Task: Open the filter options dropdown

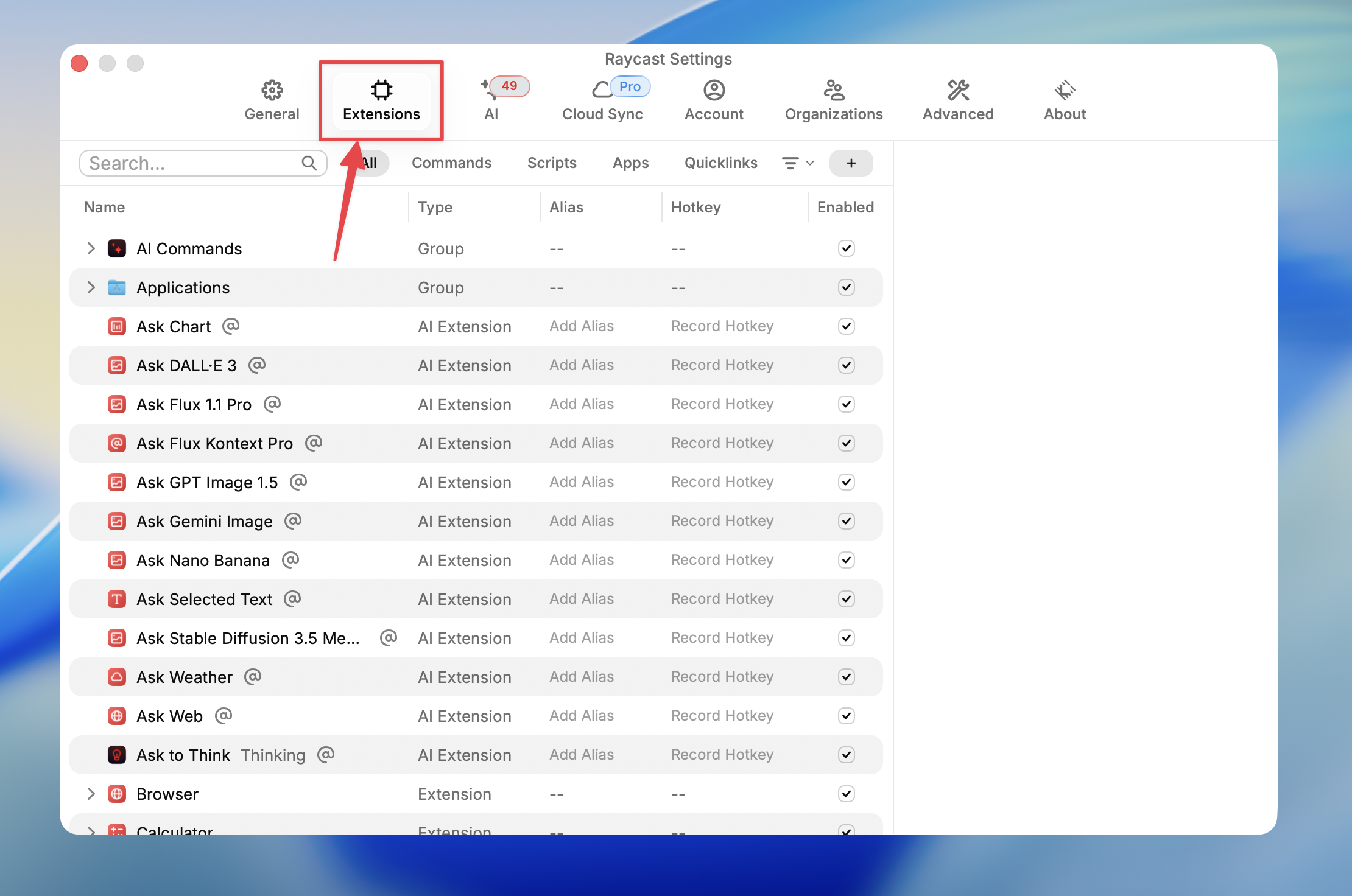Action: 797,163
